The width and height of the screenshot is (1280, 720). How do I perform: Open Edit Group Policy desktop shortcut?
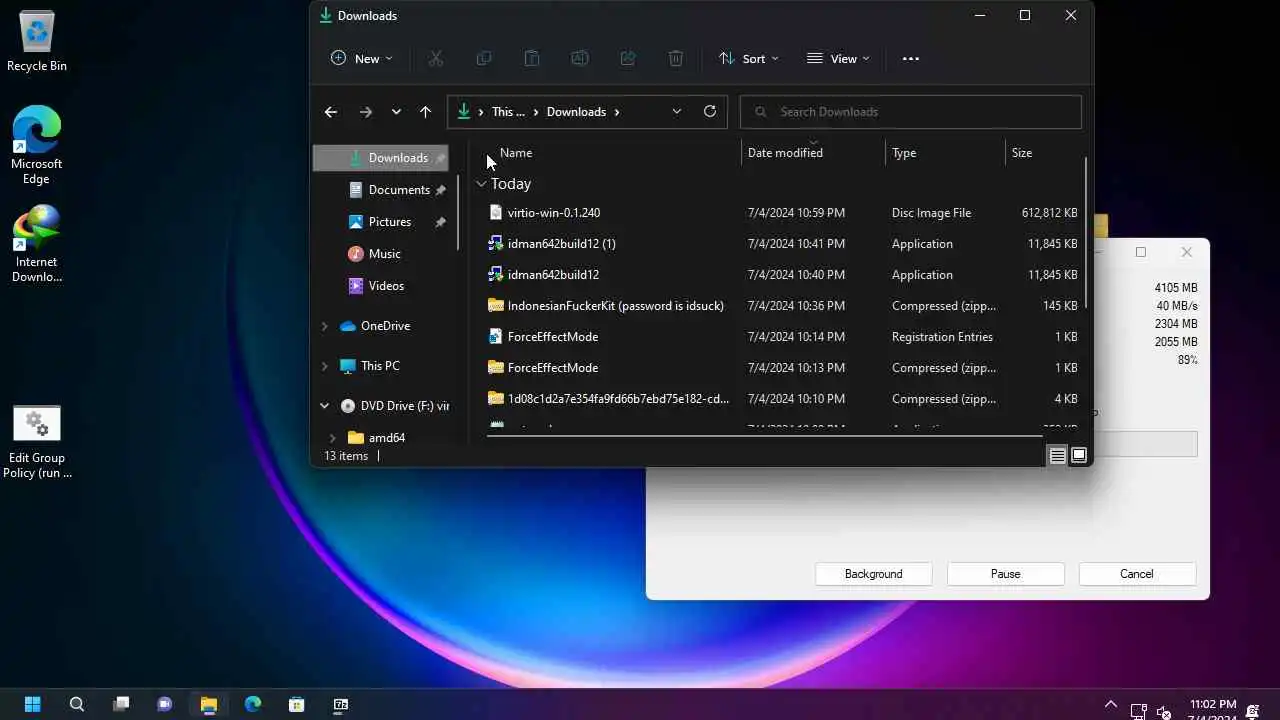pos(37,442)
